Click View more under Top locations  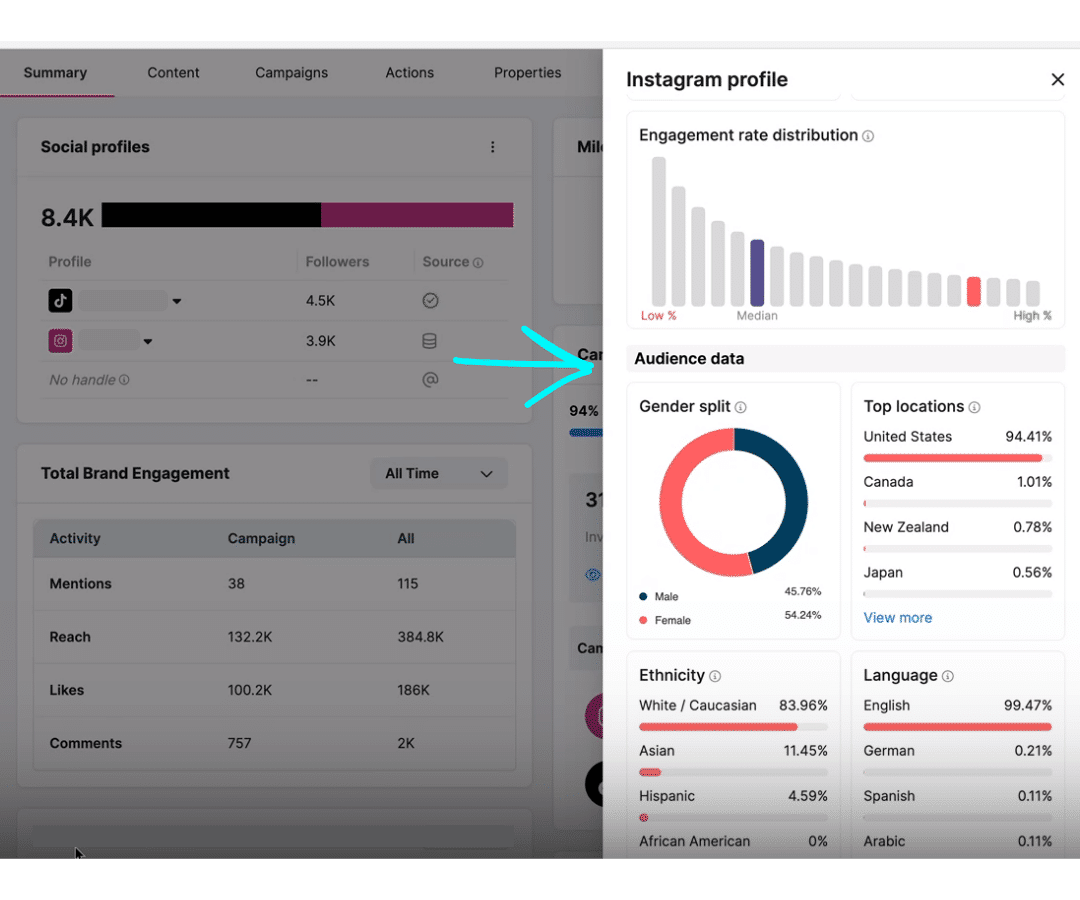(x=897, y=618)
